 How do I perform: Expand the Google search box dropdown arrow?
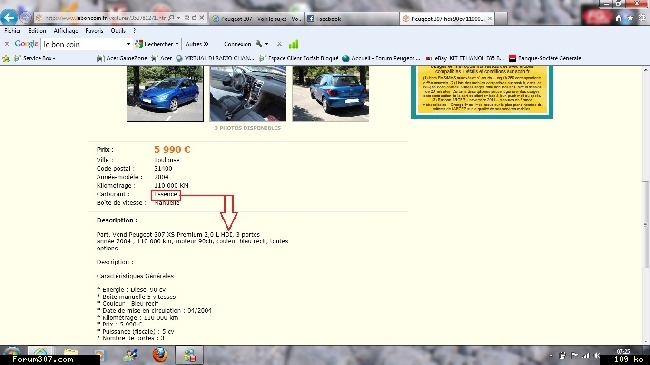(x=128, y=44)
